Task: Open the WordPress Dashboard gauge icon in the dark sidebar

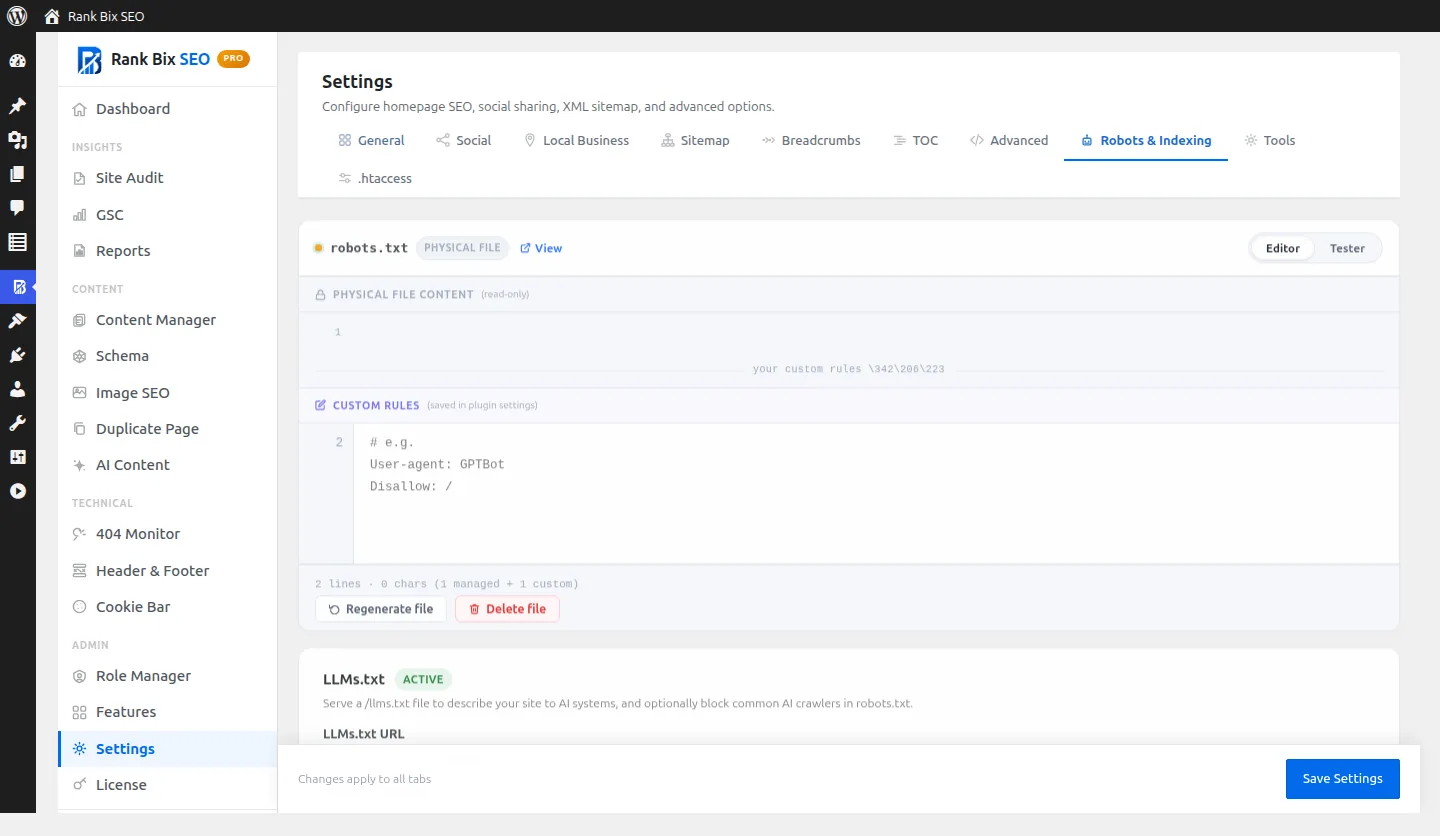Action: [17, 61]
